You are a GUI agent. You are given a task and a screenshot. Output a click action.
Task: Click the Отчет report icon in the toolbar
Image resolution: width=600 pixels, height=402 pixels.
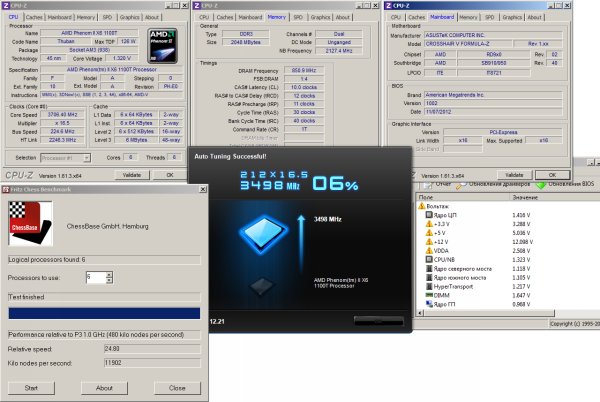coord(428,185)
